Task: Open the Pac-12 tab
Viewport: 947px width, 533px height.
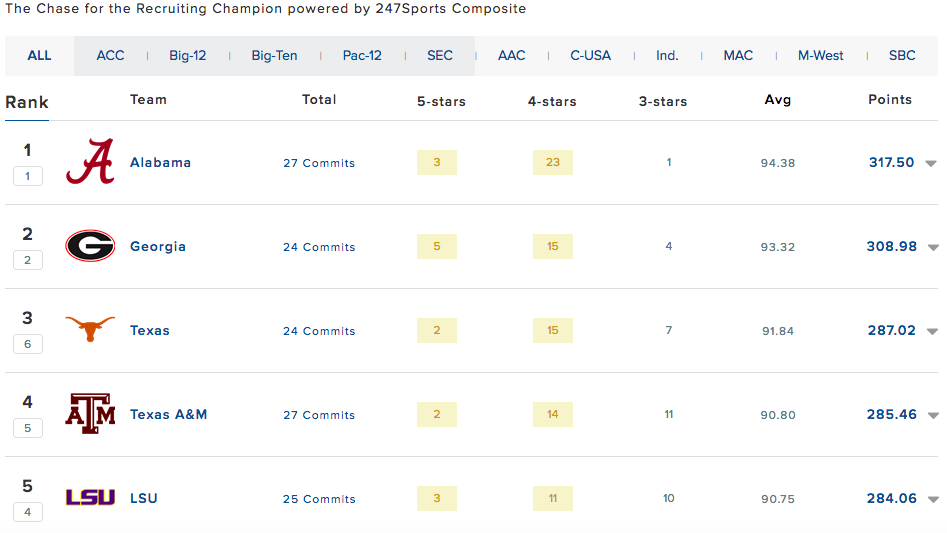Action: 362,56
